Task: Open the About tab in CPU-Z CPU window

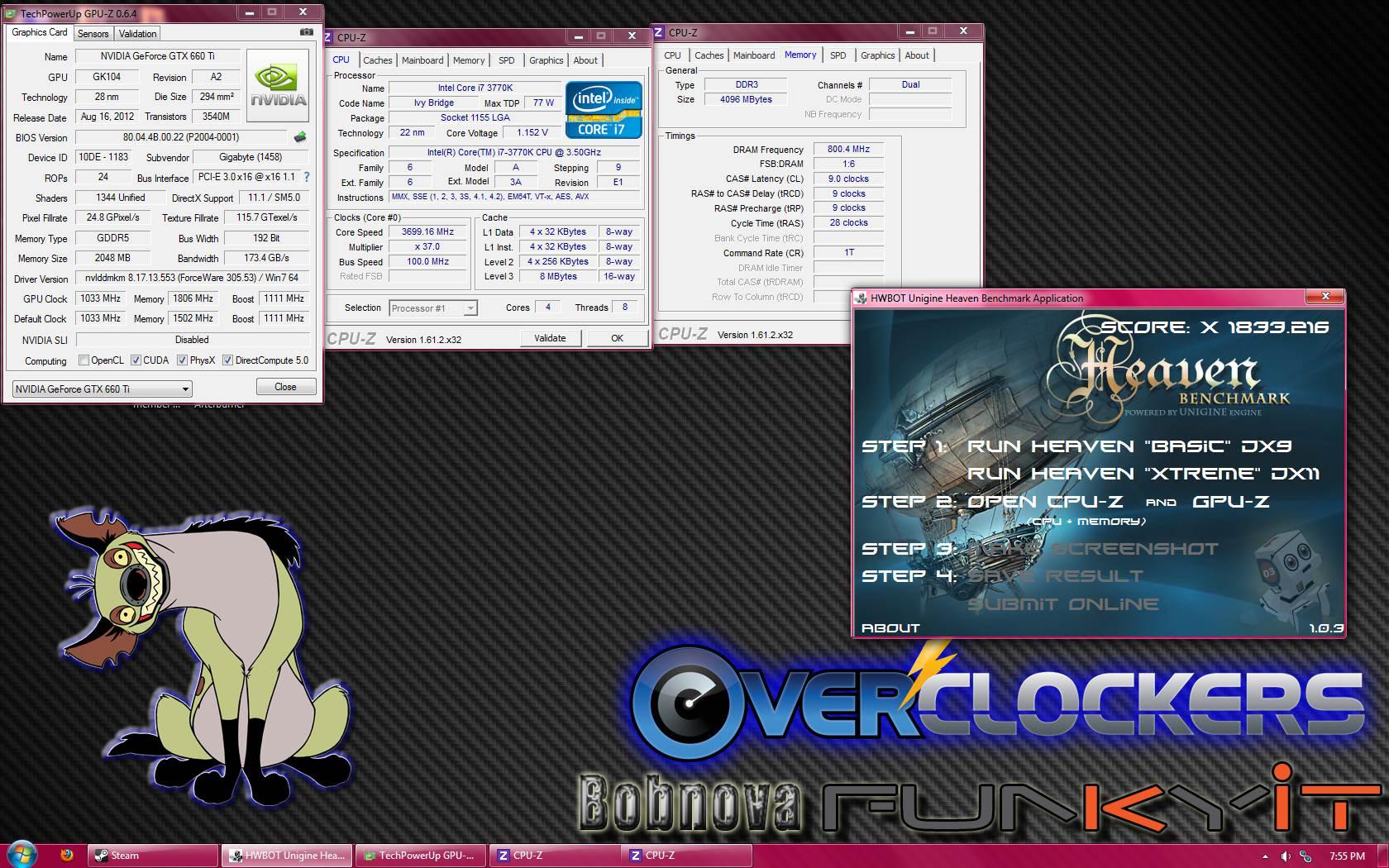Action: coord(585,60)
